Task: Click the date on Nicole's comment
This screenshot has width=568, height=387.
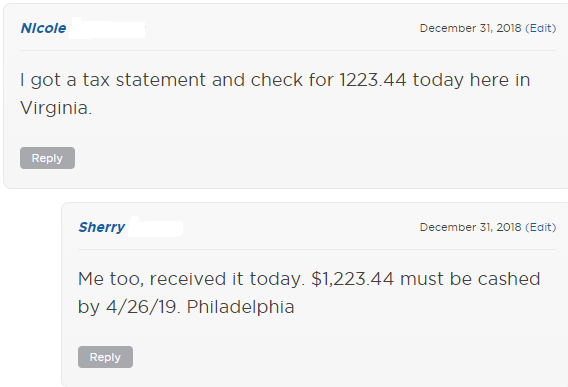Action: [470, 28]
